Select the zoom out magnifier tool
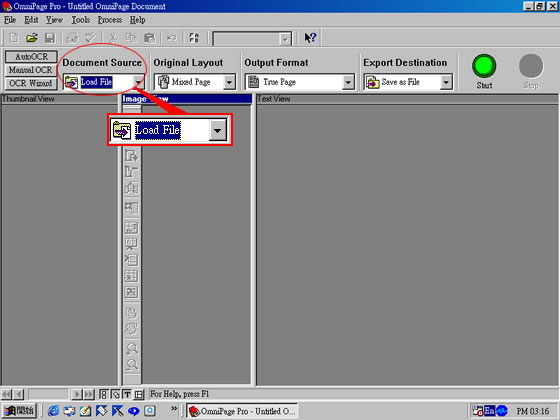 [x=131, y=365]
